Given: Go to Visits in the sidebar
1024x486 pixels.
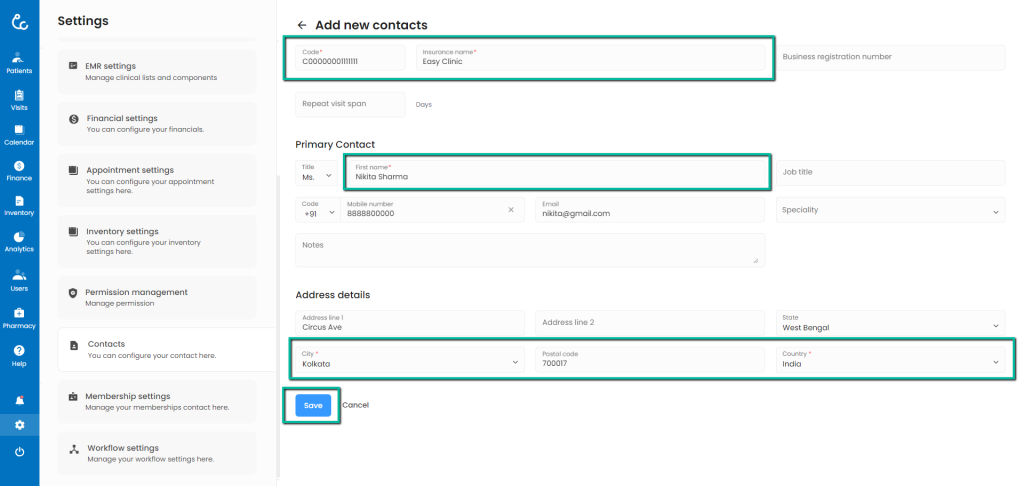Looking at the screenshot, I should (x=19, y=99).
